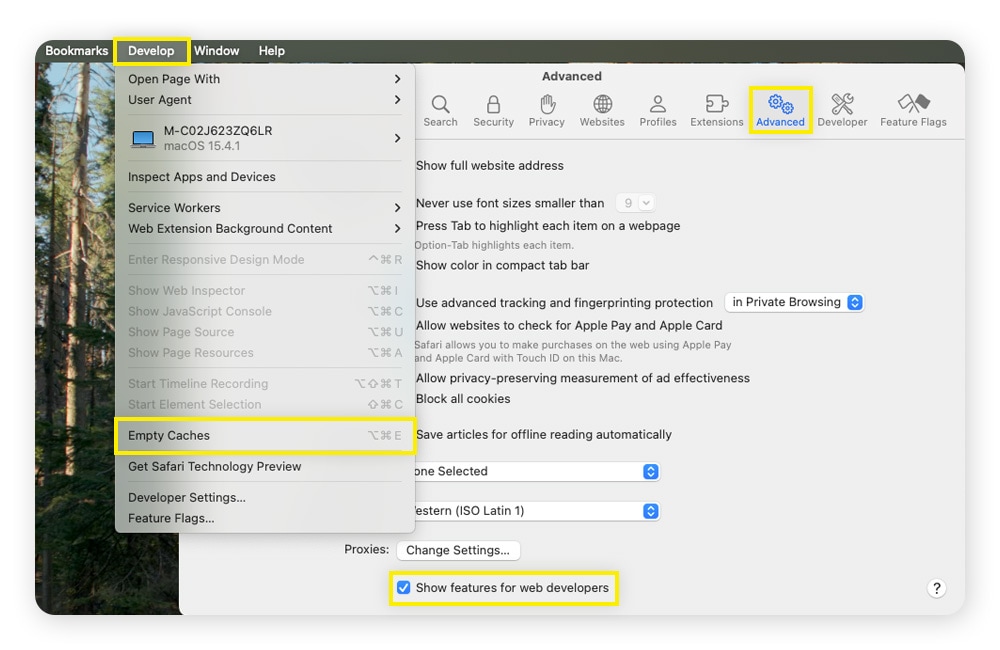Choose Empty Caches
The image size is (1000, 650).
click(x=265, y=436)
